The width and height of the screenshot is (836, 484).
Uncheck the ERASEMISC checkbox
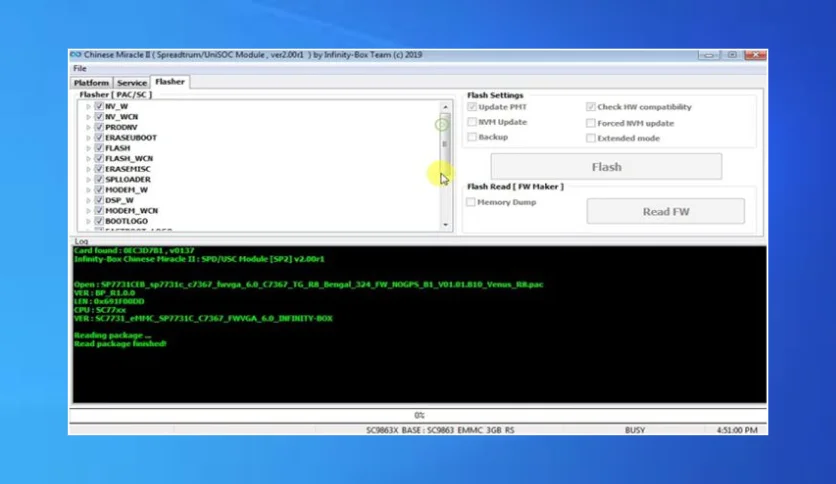pyautogui.click(x=99, y=168)
